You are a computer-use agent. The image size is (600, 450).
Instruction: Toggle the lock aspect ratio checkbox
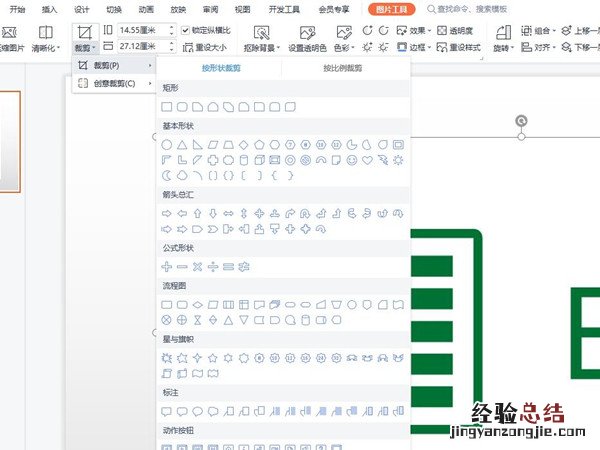pos(186,30)
